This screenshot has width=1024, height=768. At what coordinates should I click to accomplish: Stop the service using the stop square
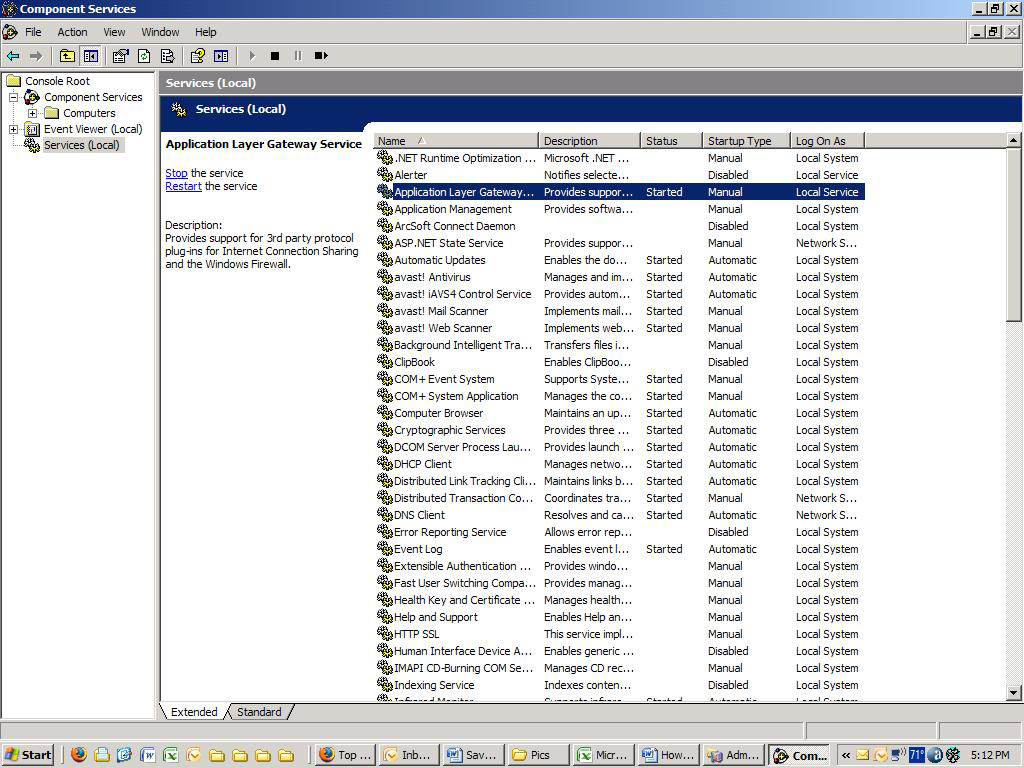point(275,56)
